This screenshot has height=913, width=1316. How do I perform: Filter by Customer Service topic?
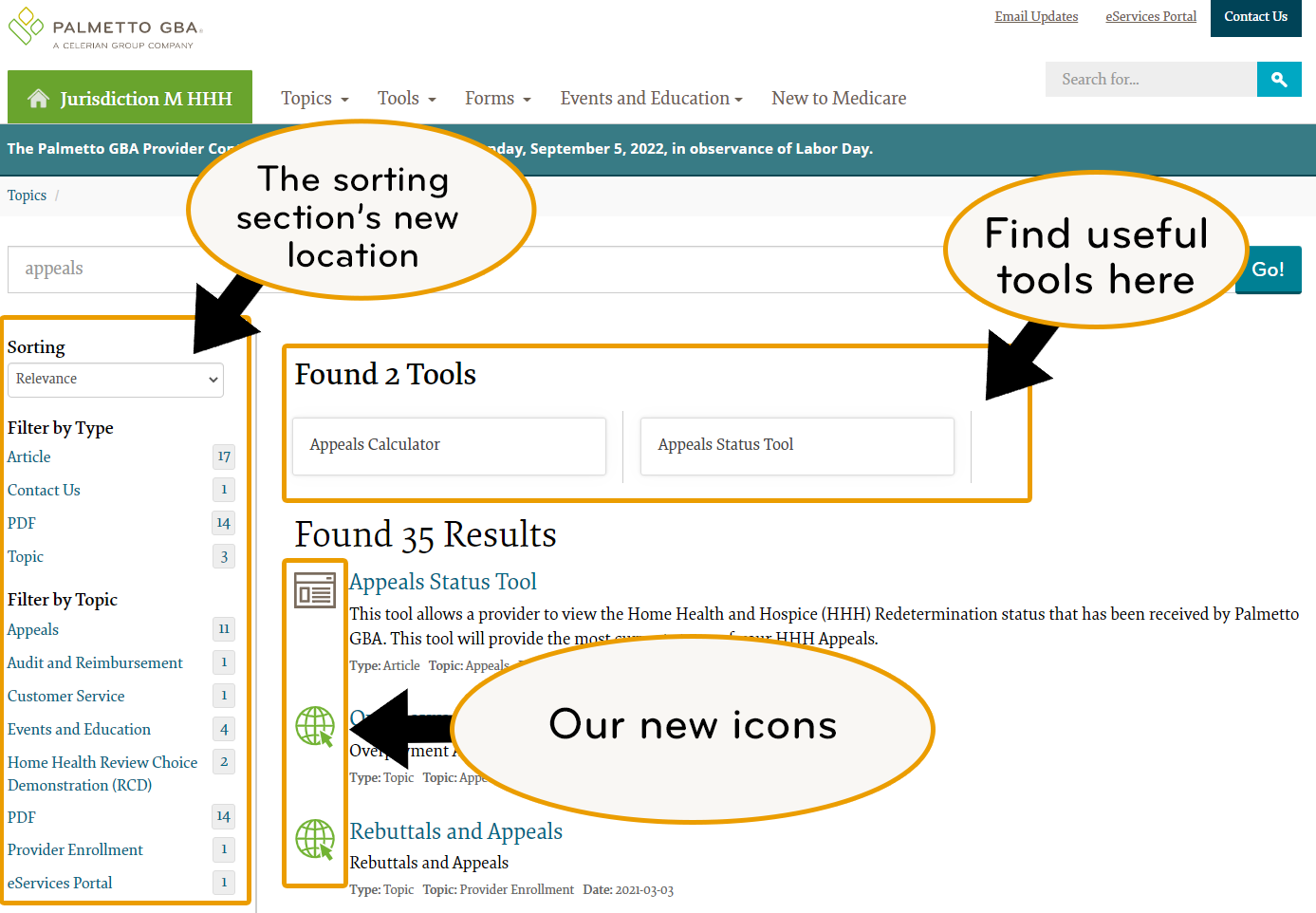coord(66,696)
